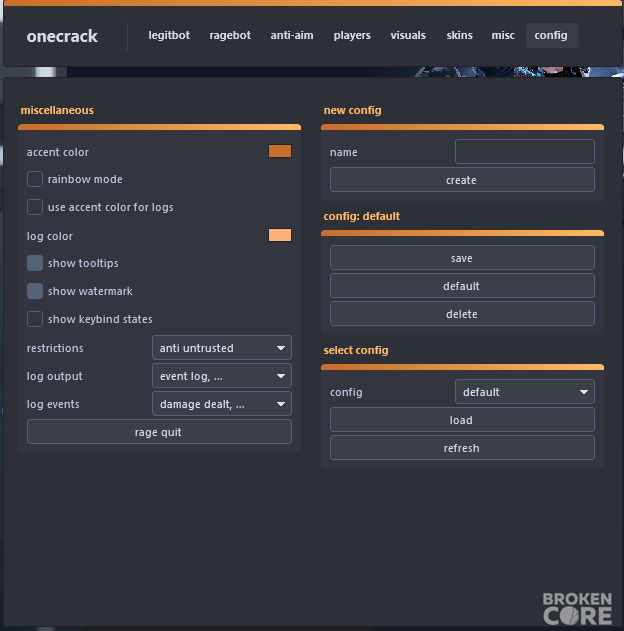Open the anti-aim tab

coord(292,35)
